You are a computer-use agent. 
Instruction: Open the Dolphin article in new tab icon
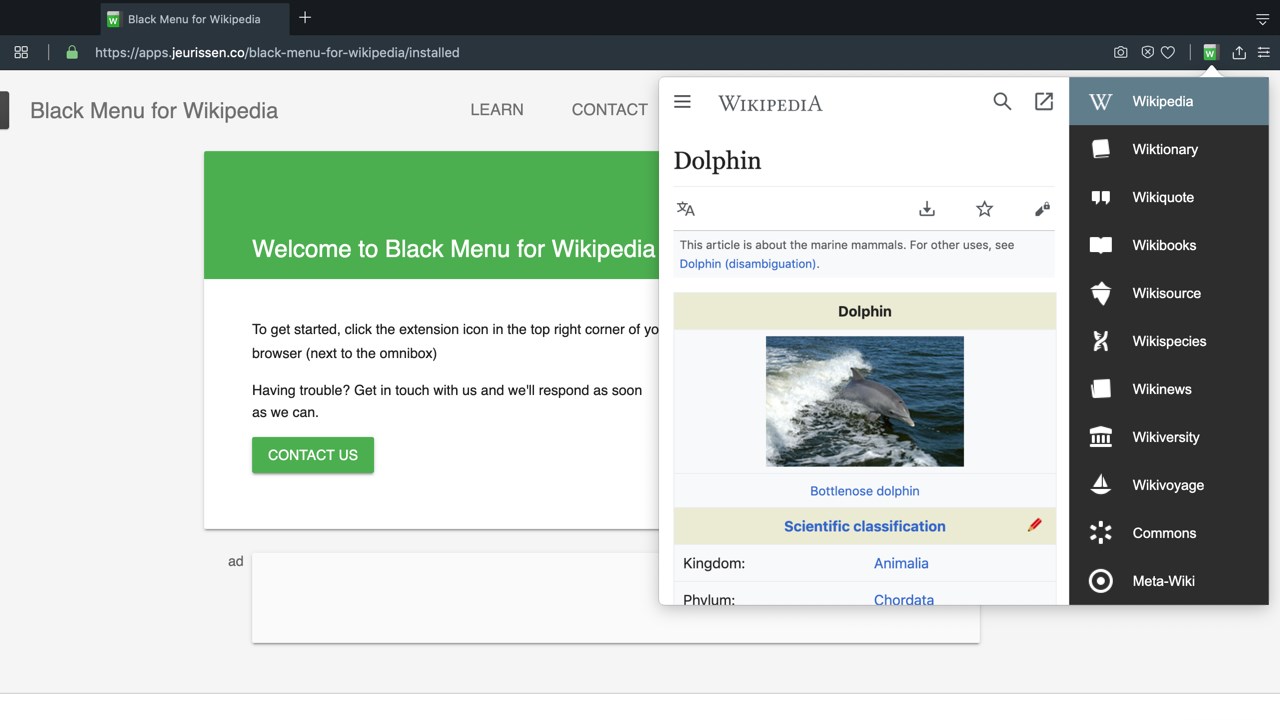point(1044,102)
